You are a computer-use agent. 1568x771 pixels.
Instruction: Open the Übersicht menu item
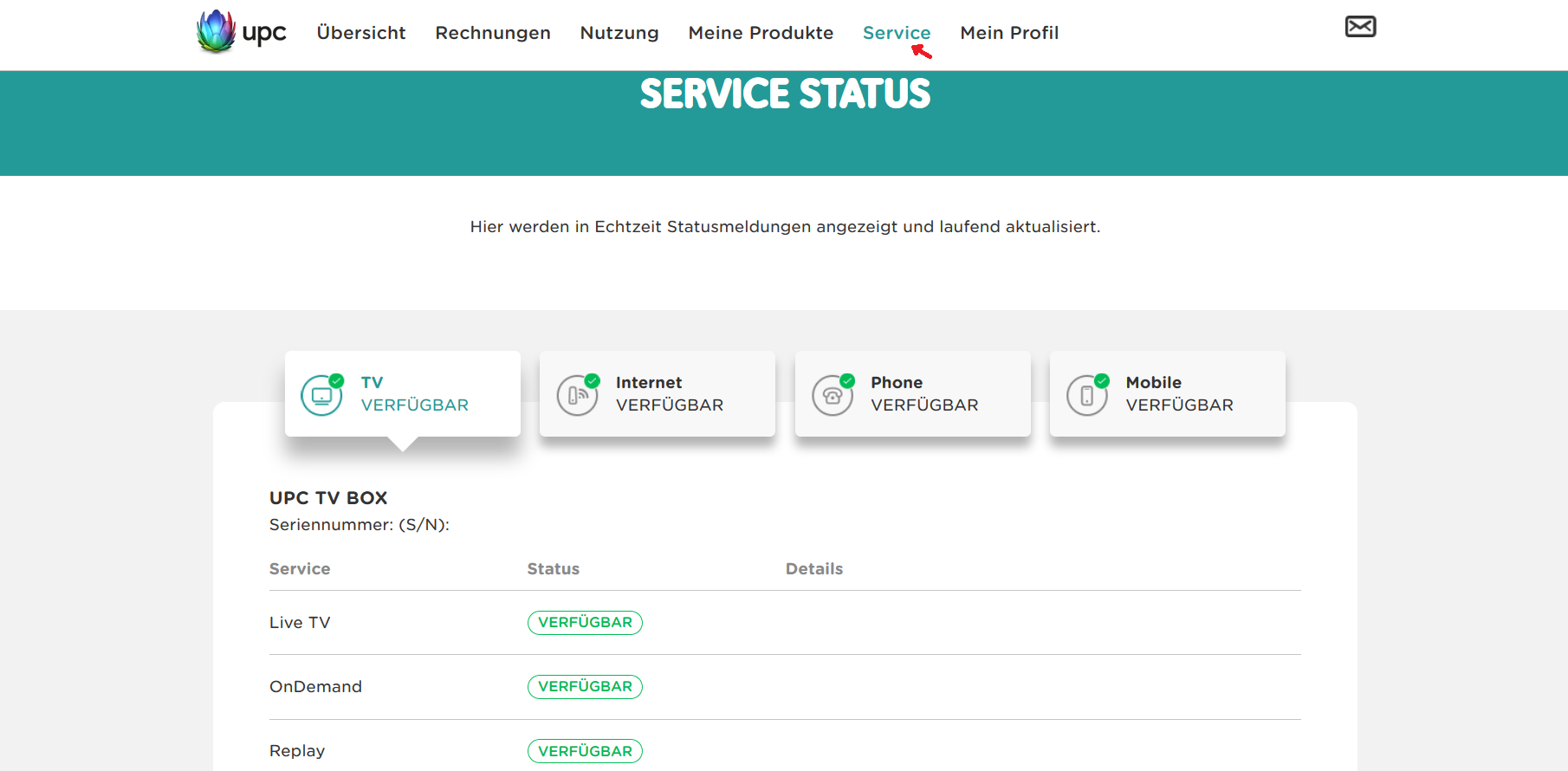pyautogui.click(x=361, y=33)
